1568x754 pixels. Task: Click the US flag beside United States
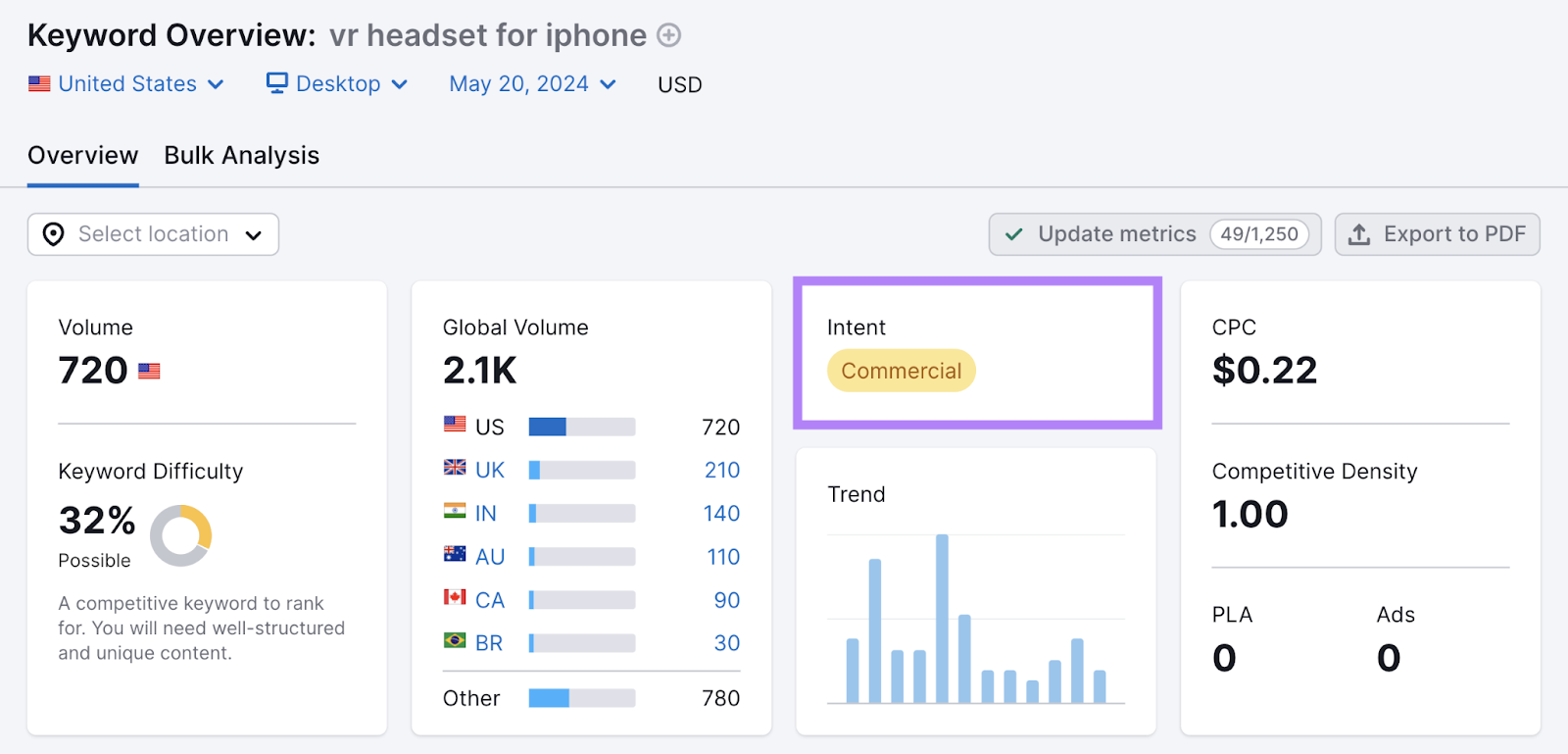[39, 83]
